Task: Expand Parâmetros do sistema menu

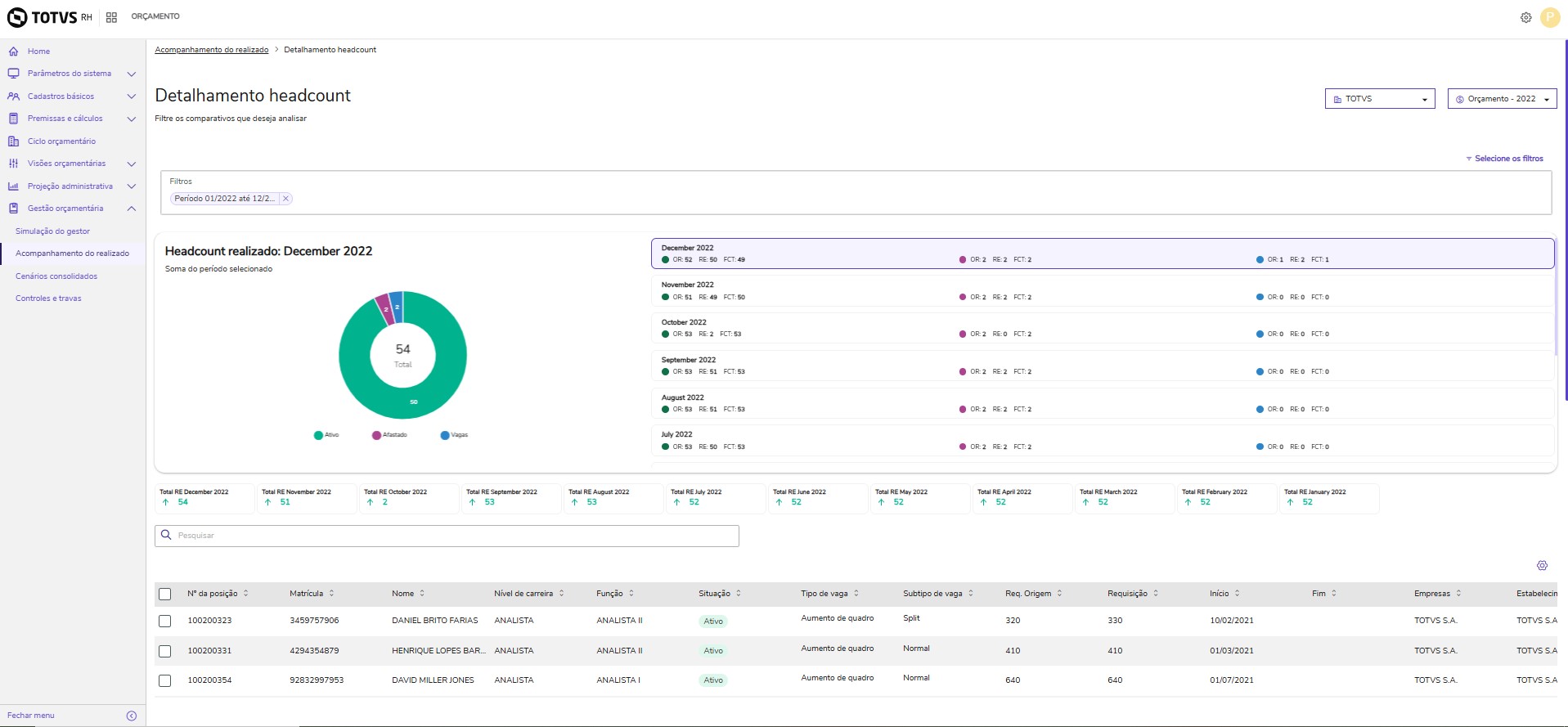Action: (70, 74)
